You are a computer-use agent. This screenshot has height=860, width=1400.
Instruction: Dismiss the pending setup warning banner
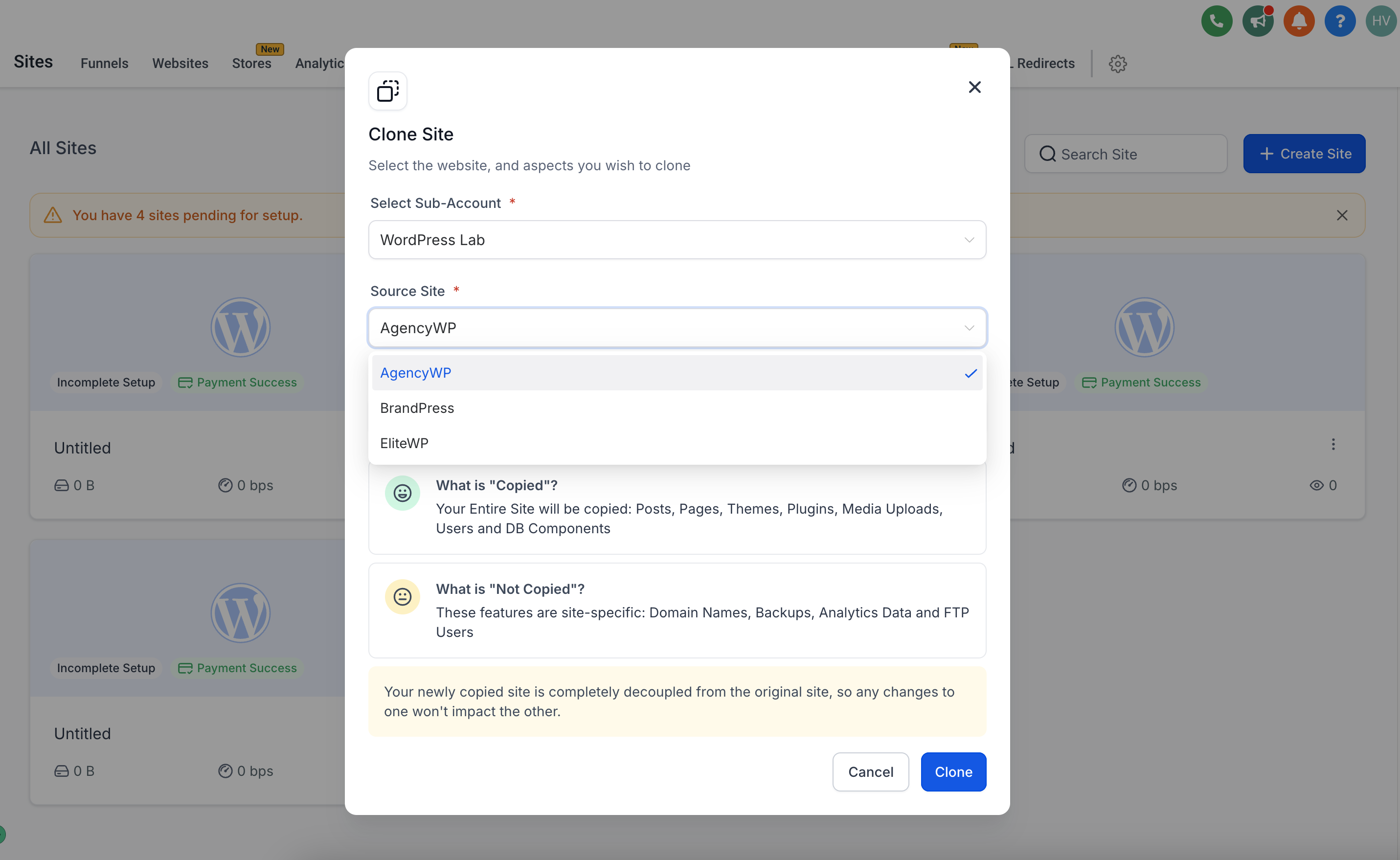1341,216
